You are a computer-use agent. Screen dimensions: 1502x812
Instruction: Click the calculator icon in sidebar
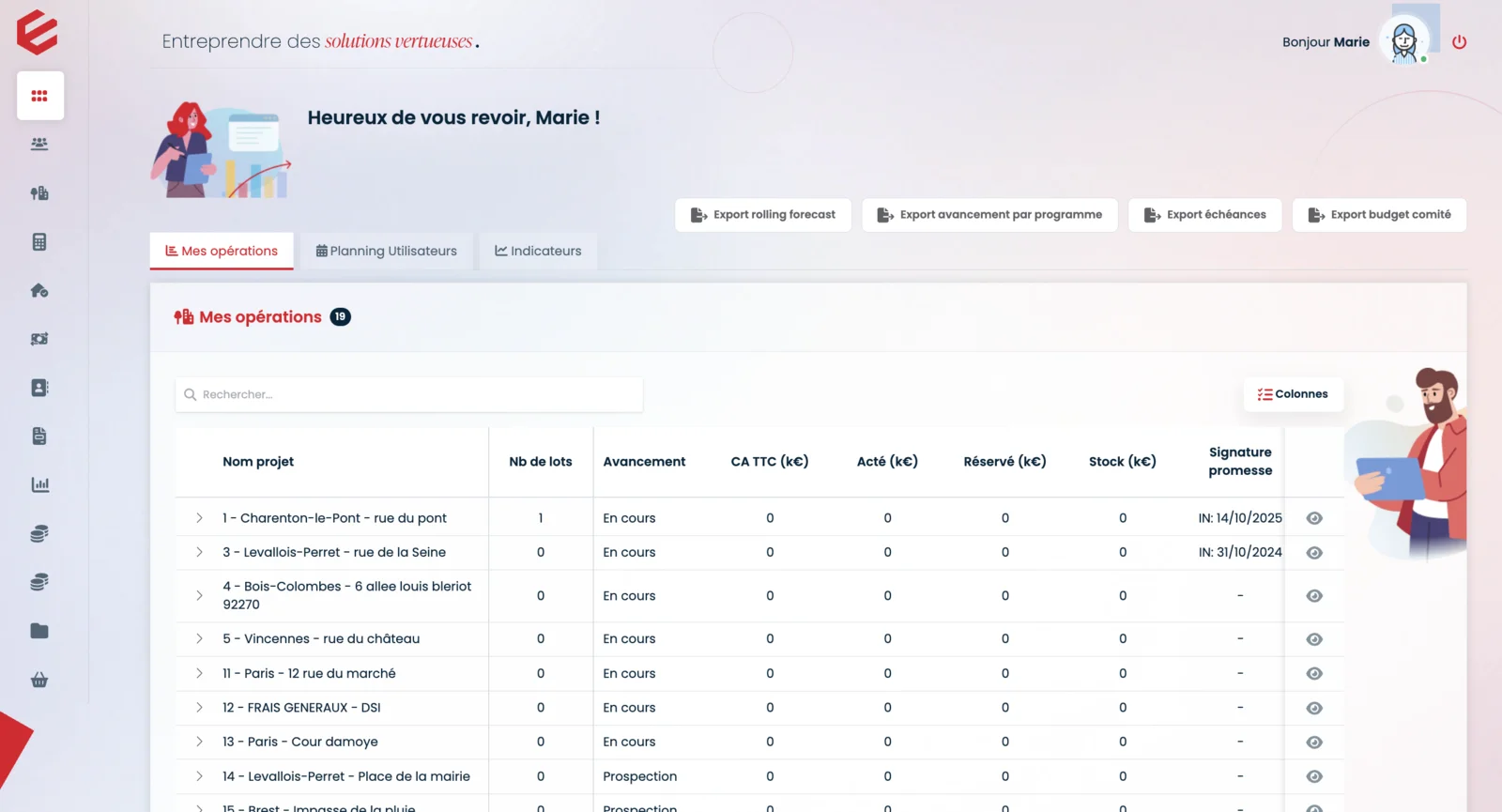[39, 242]
